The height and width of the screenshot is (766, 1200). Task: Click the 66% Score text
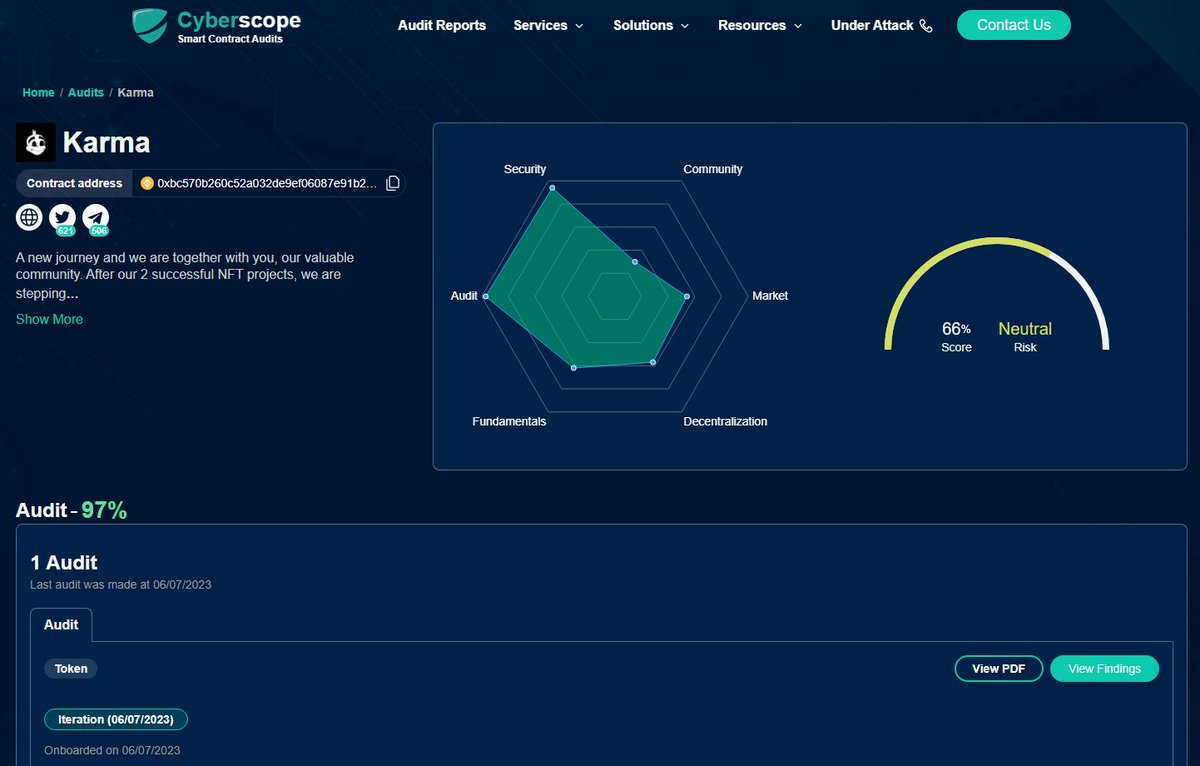point(957,336)
